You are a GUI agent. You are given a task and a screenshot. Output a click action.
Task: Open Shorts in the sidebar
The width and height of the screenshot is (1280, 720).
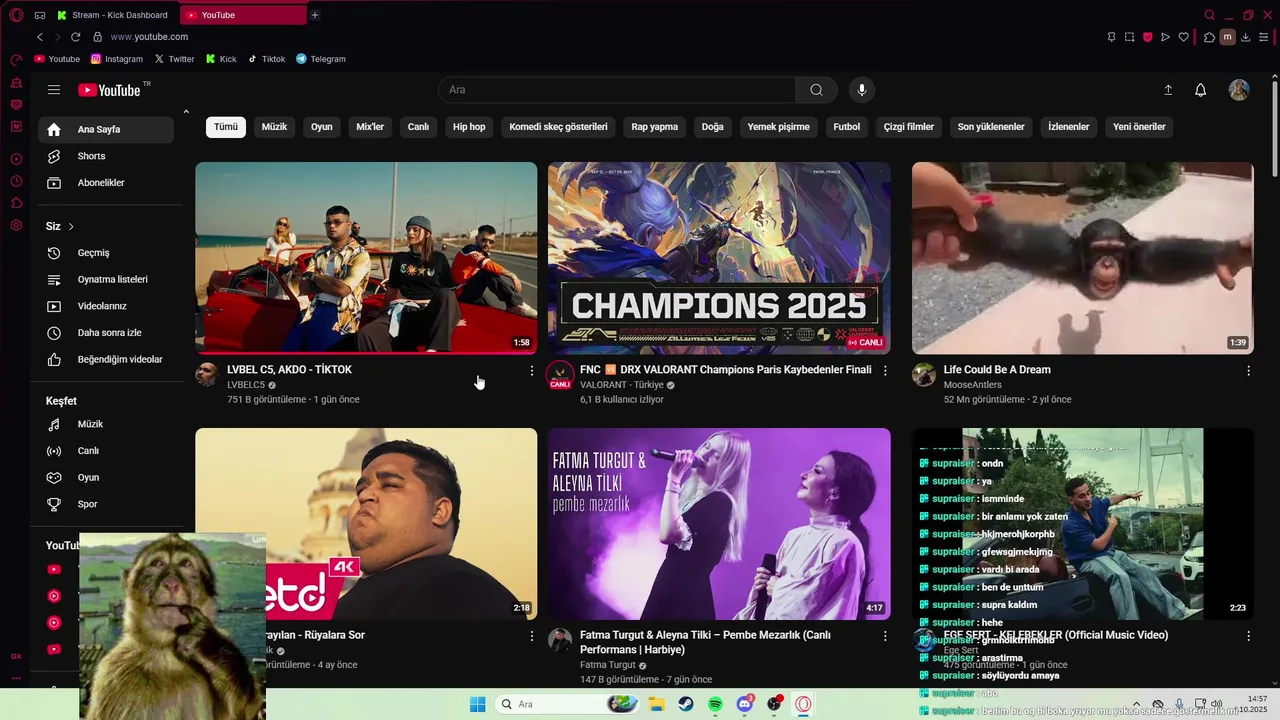(106, 156)
